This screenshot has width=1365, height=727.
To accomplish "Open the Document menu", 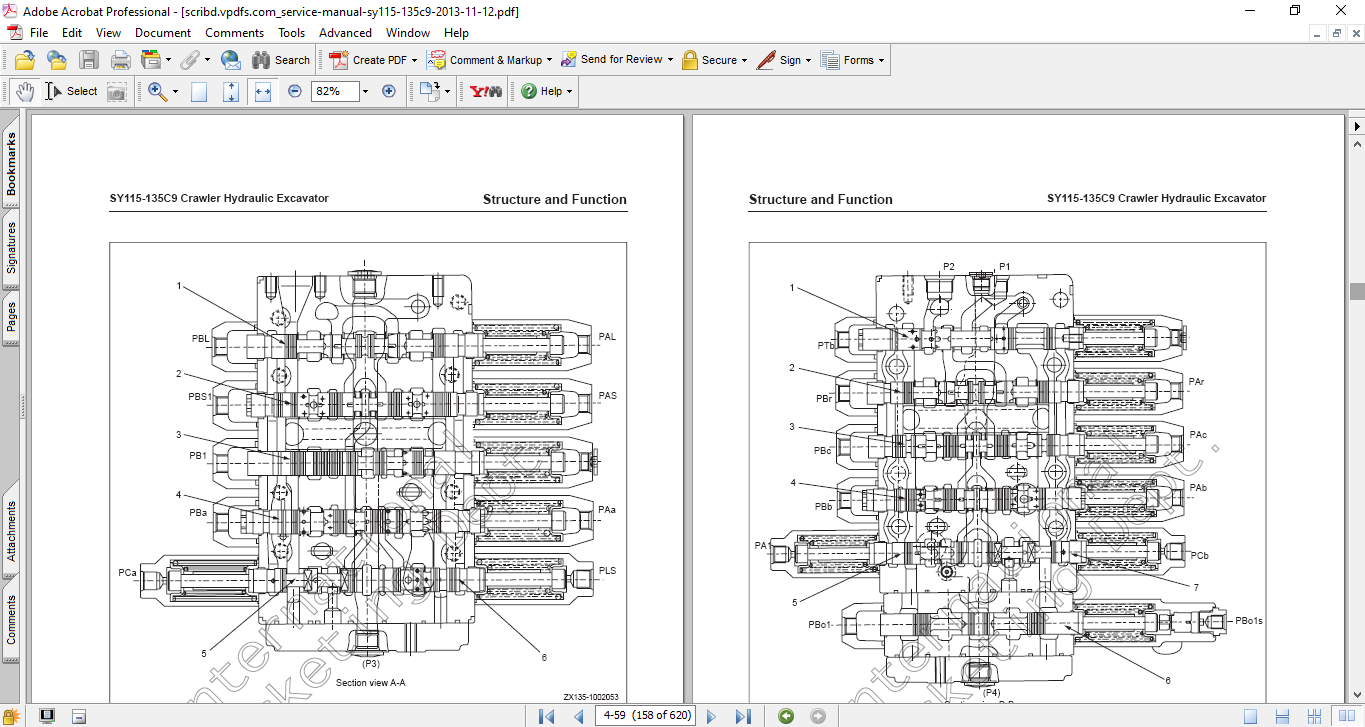I will pos(163,33).
